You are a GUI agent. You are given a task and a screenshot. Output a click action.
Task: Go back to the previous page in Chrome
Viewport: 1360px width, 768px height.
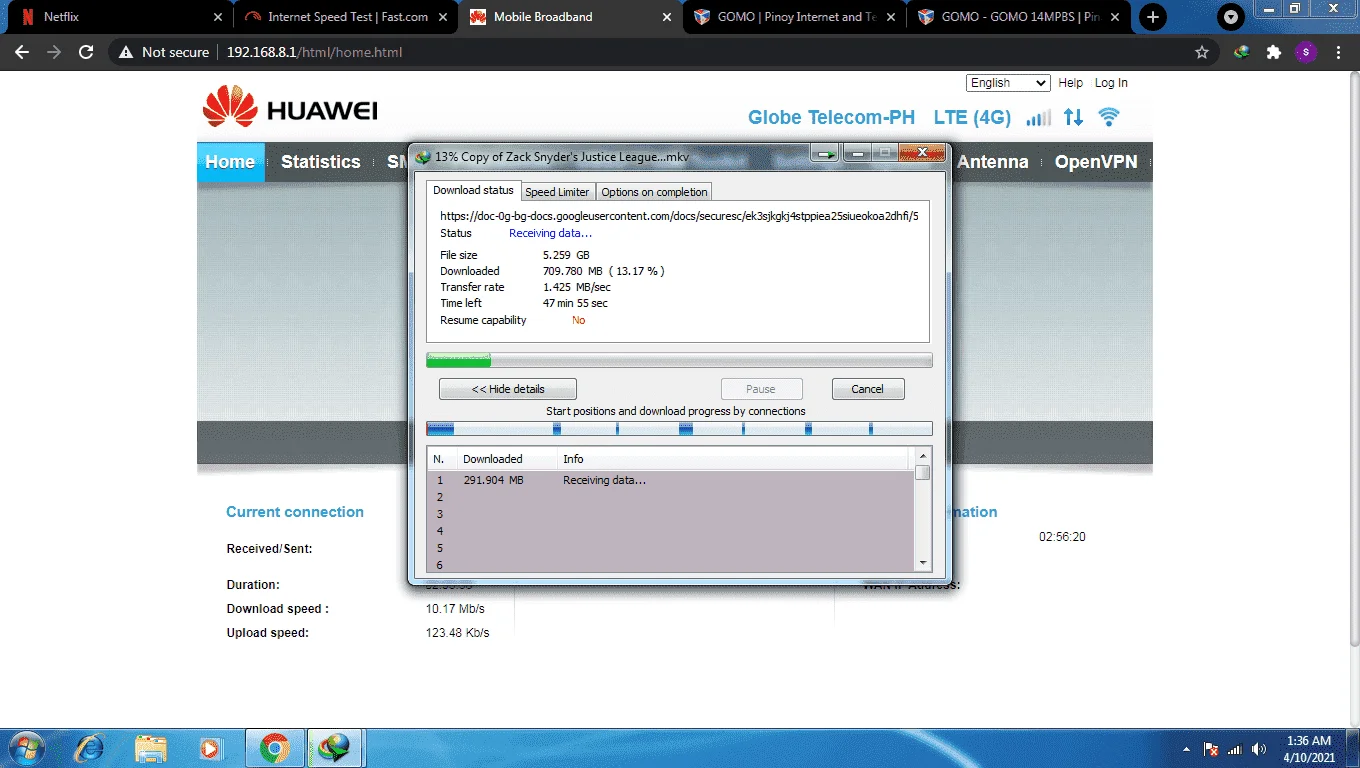[x=22, y=52]
